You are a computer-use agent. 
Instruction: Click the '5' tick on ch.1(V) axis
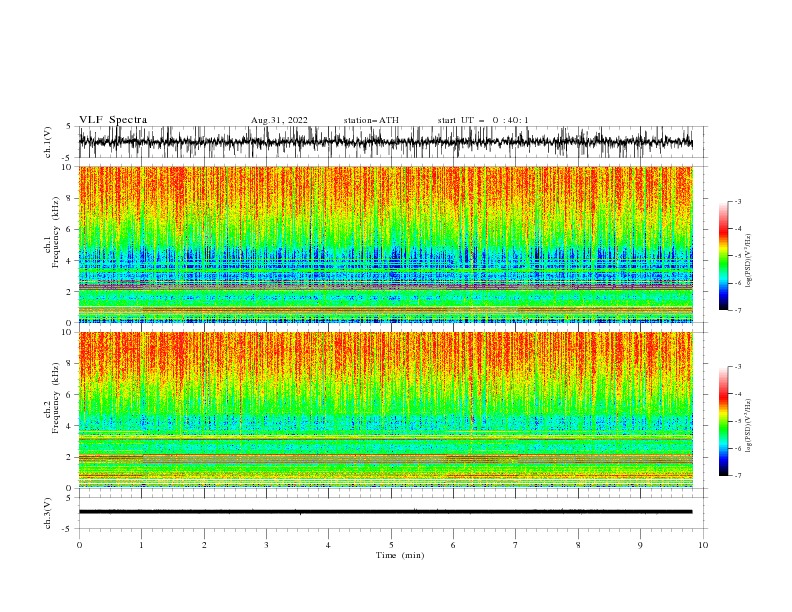[69, 126]
